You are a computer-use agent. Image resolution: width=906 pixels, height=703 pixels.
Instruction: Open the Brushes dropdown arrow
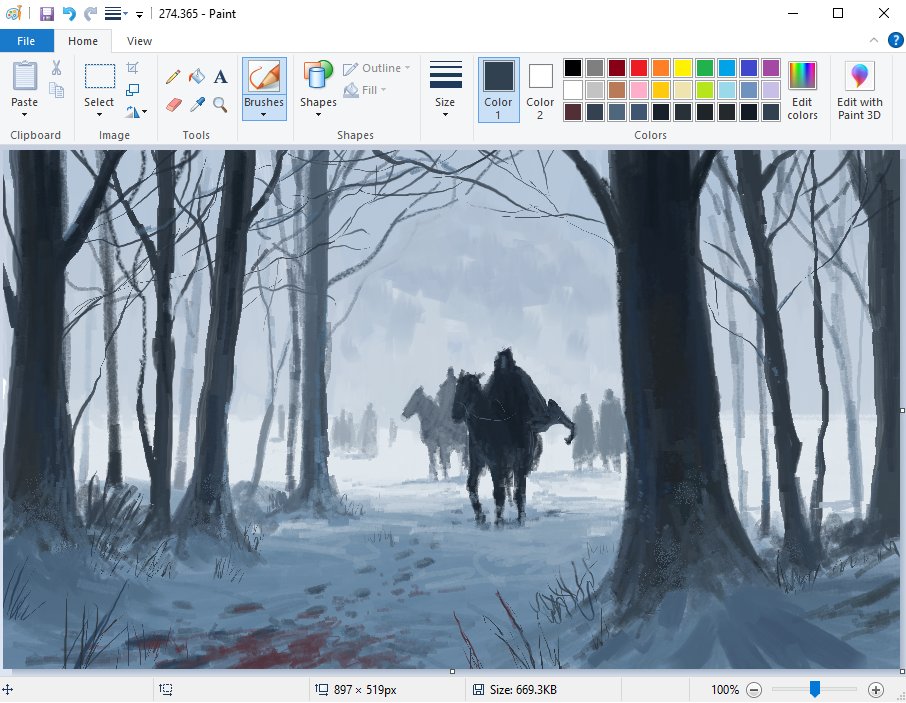[x=263, y=114]
